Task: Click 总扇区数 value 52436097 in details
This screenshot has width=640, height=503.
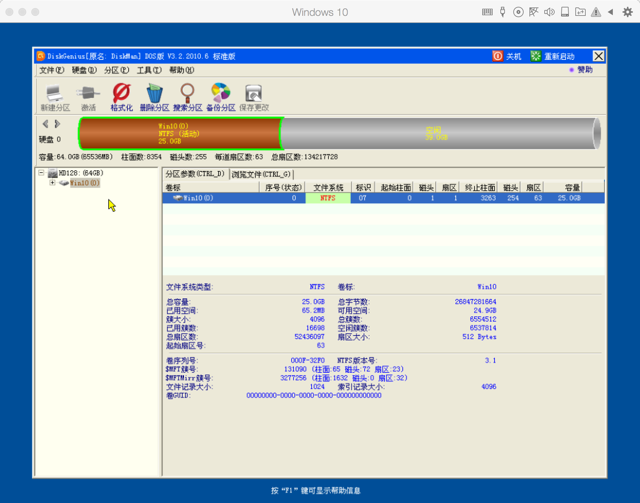Action: pyautogui.click(x=309, y=337)
